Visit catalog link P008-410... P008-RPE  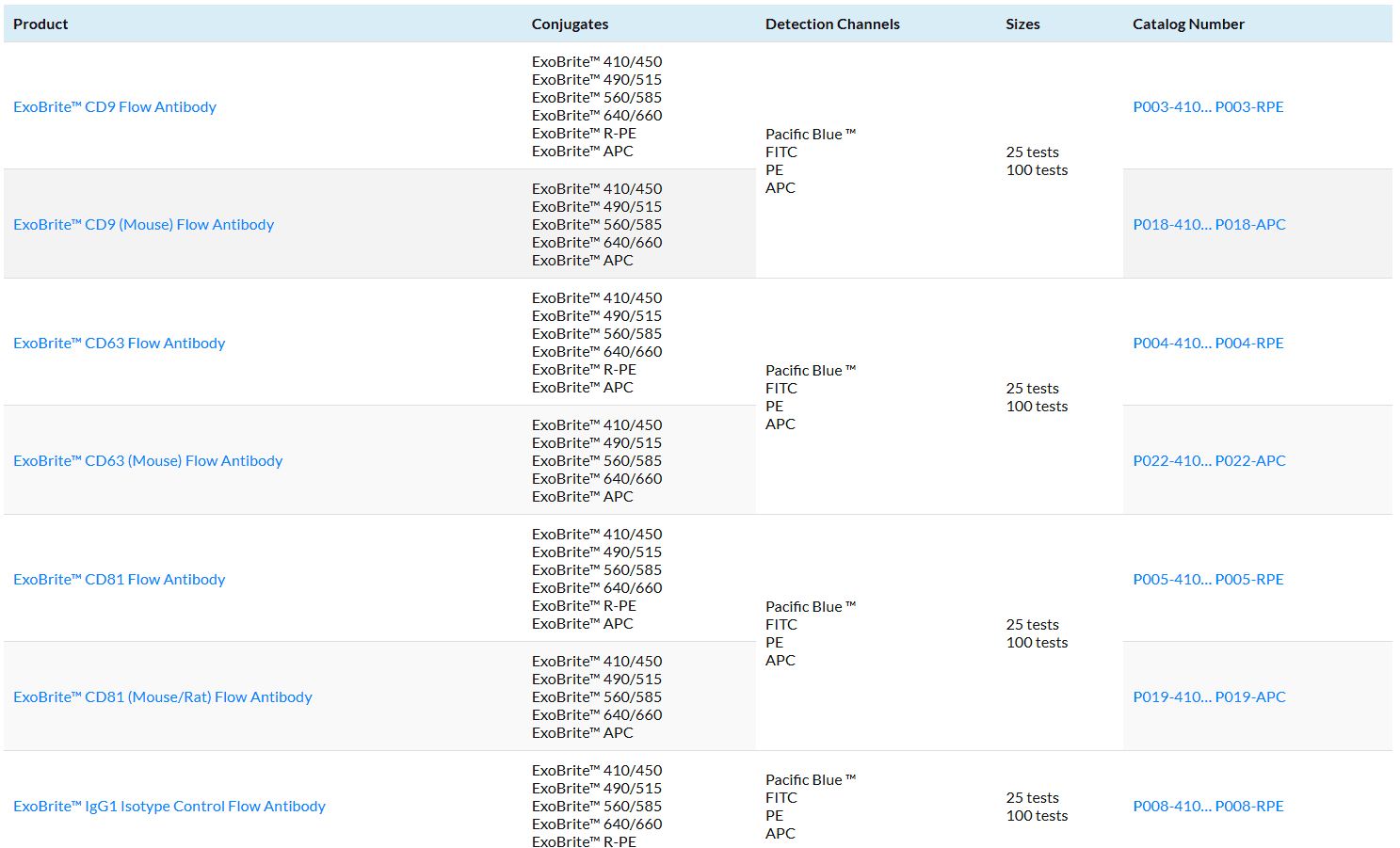[1208, 807]
